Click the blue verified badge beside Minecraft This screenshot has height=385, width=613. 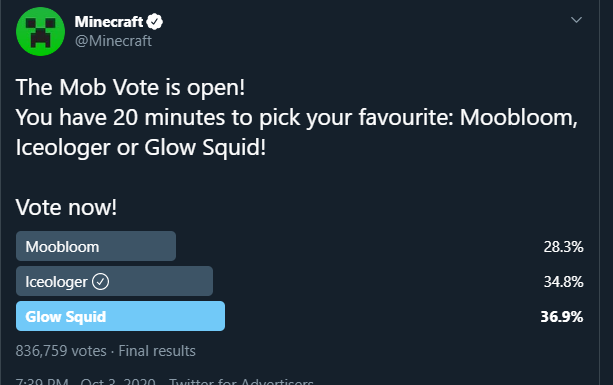pyautogui.click(x=155, y=21)
